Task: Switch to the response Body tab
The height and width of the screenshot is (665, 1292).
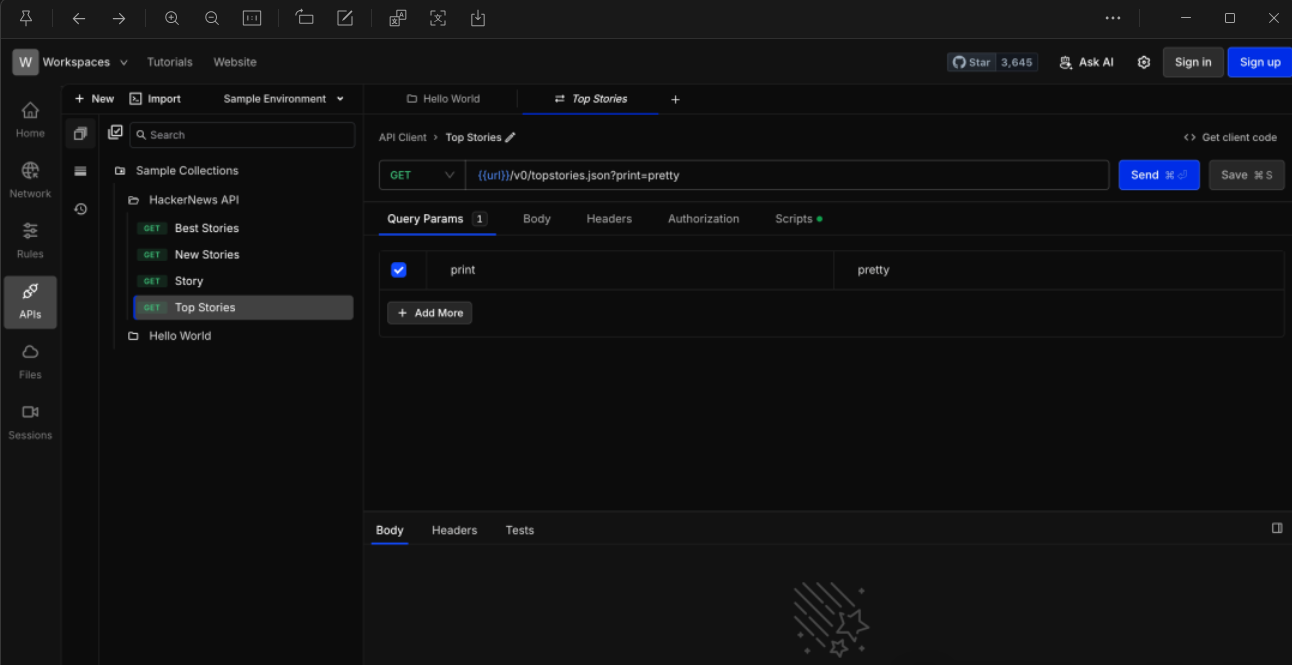Action: [x=390, y=530]
